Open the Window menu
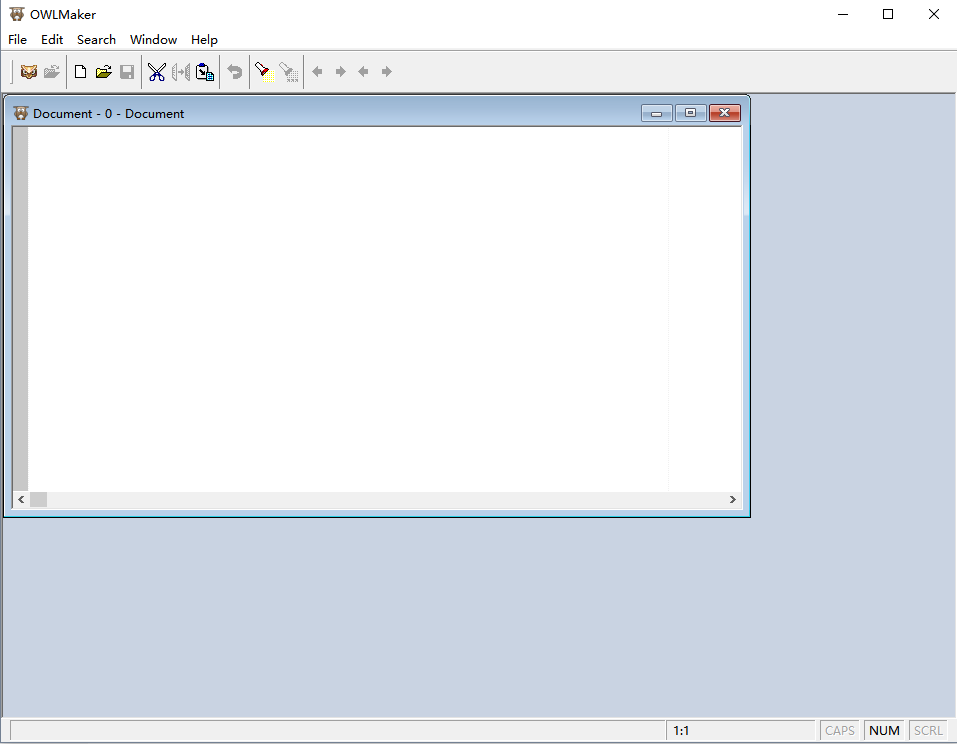957x744 pixels. pos(153,40)
